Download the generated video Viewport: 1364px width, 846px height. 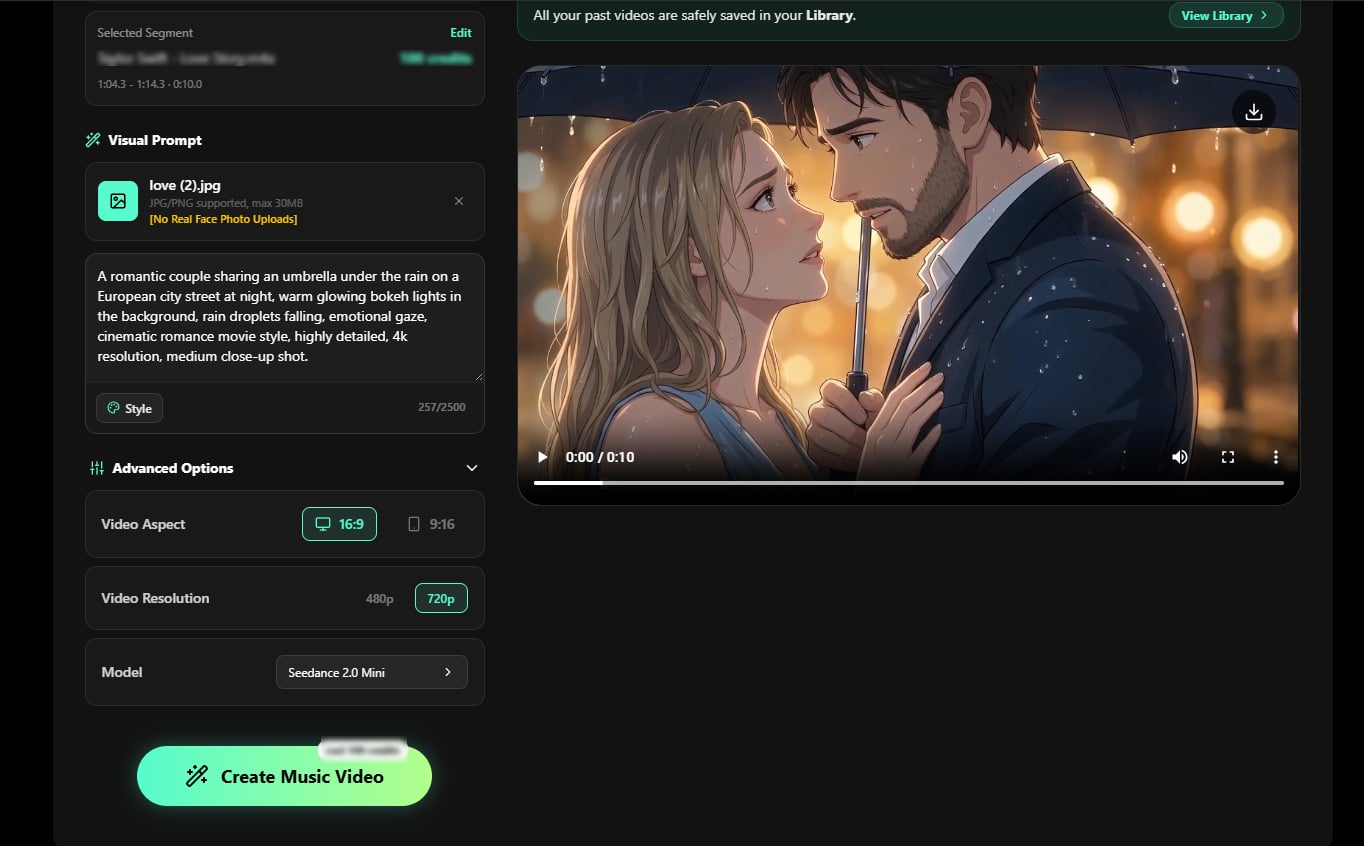point(1253,112)
